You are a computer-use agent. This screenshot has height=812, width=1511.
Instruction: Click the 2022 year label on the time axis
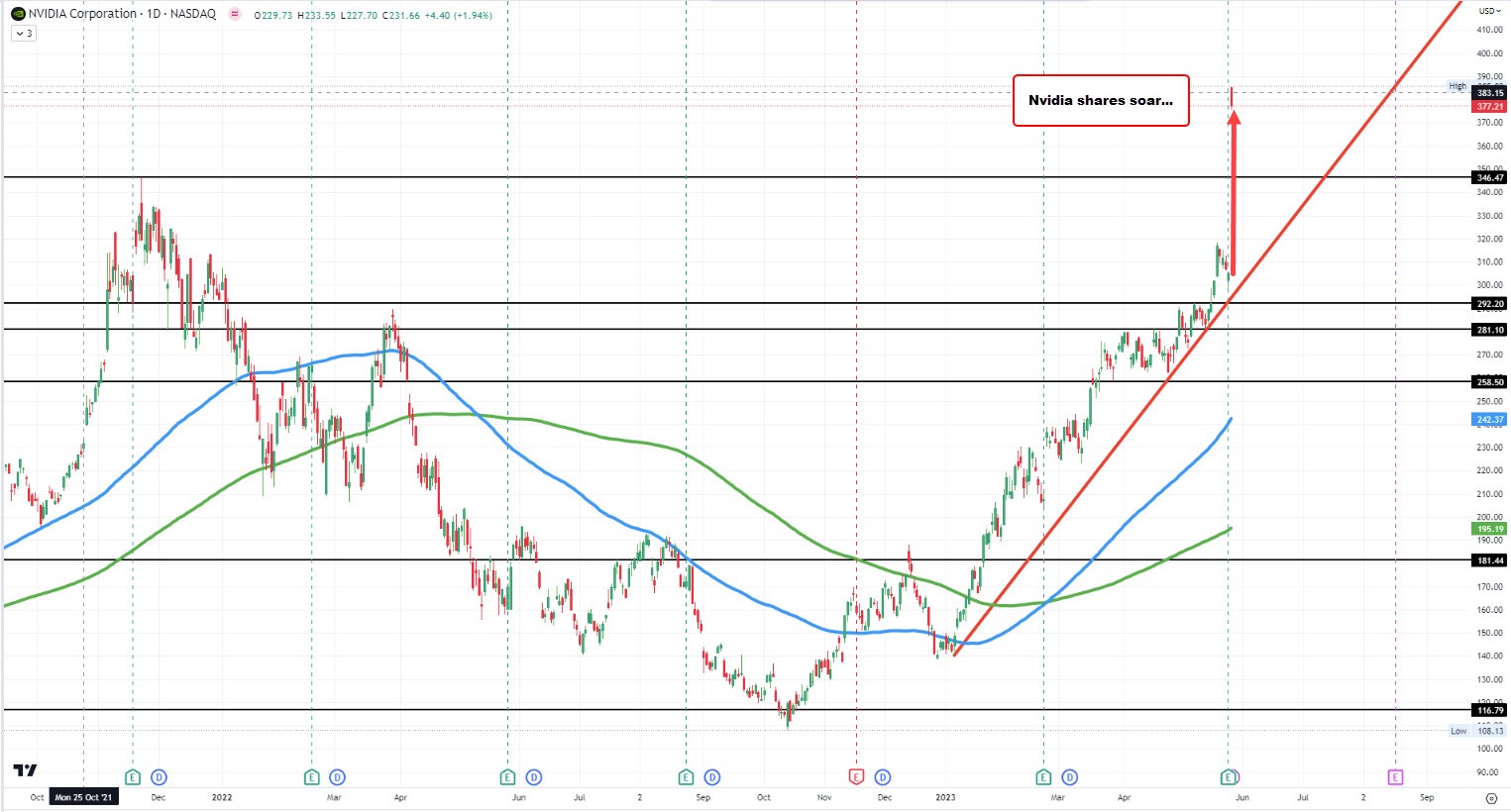222,797
